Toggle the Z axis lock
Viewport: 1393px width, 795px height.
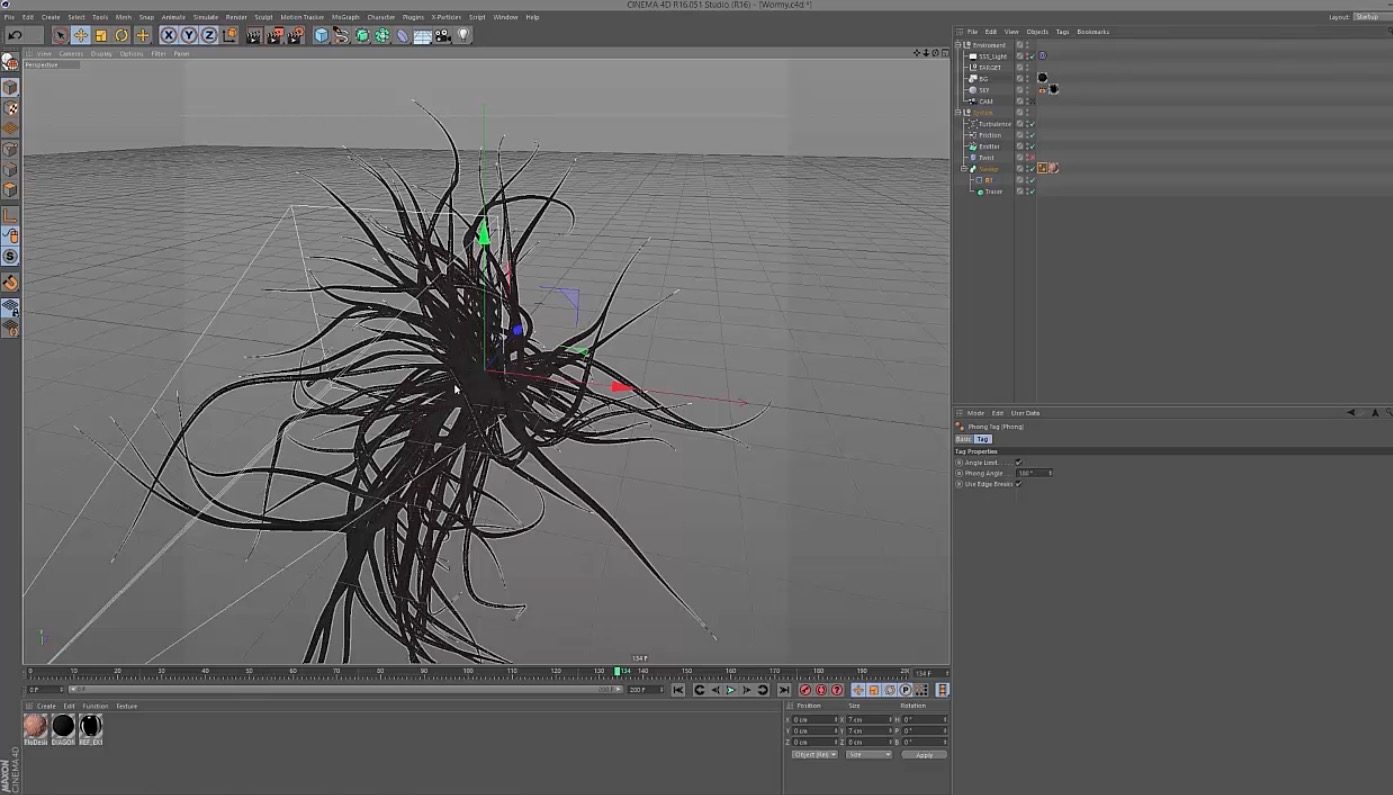tap(209, 35)
